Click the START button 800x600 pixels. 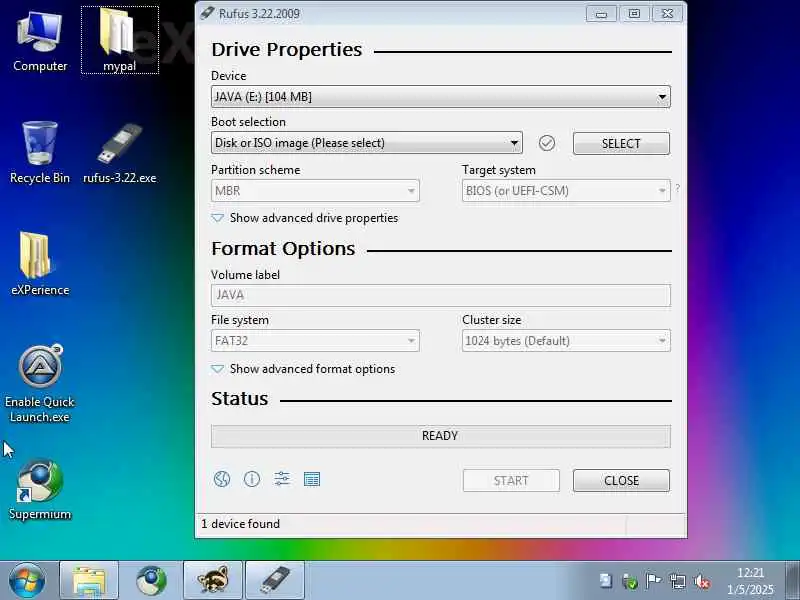(x=511, y=481)
